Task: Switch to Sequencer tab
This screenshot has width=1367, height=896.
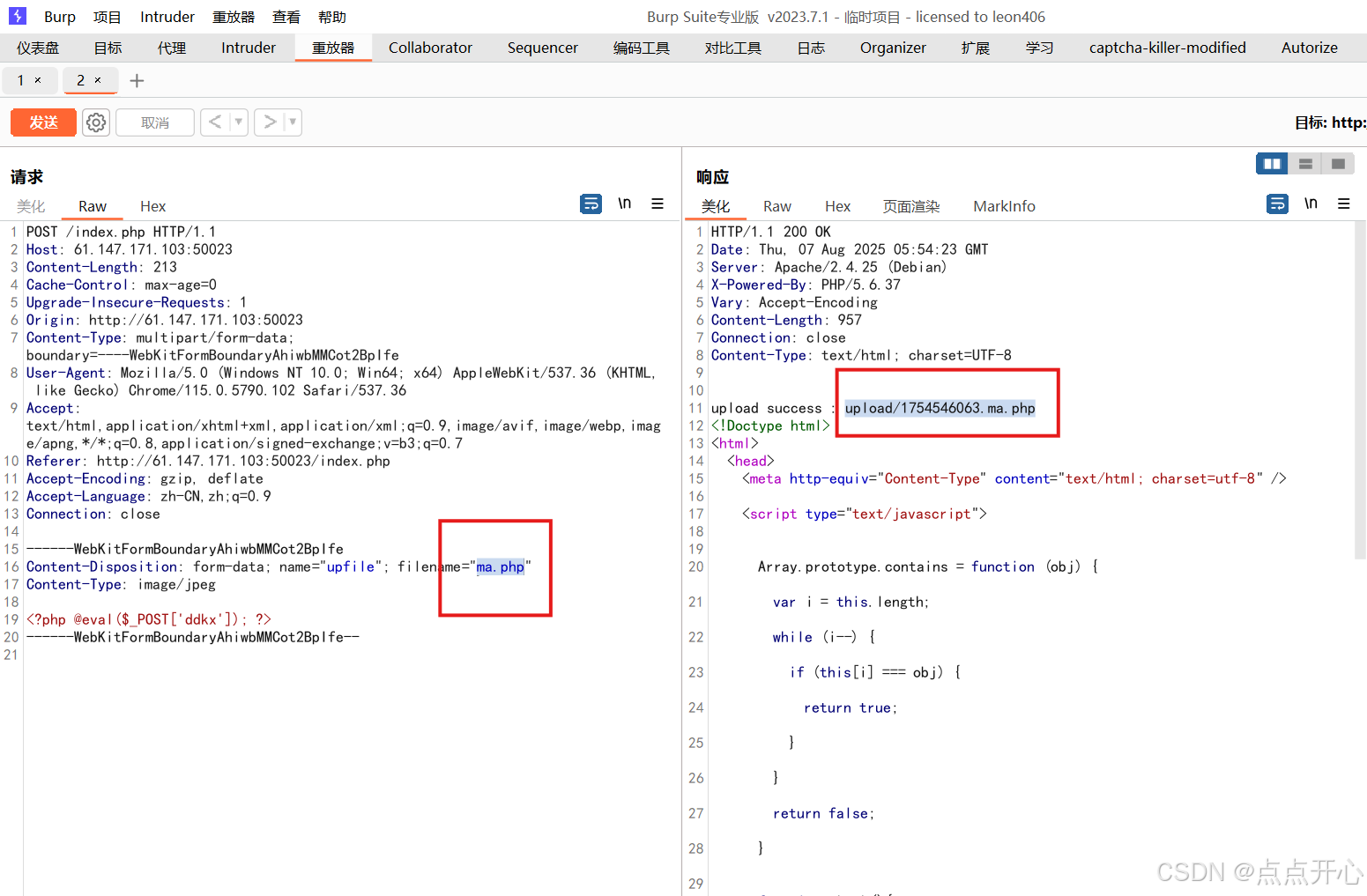Action: pyautogui.click(x=543, y=48)
